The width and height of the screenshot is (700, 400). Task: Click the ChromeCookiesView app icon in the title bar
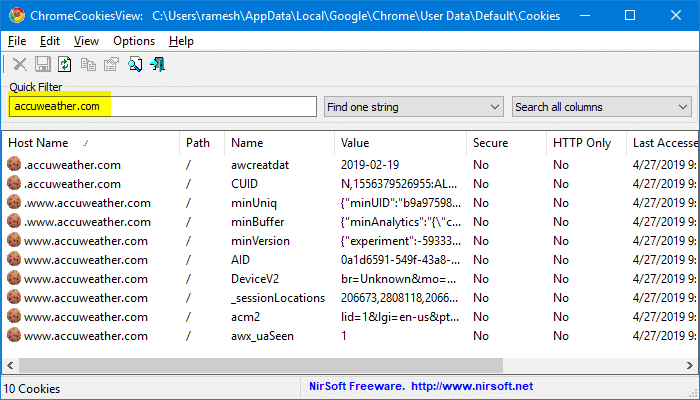pos(17,16)
